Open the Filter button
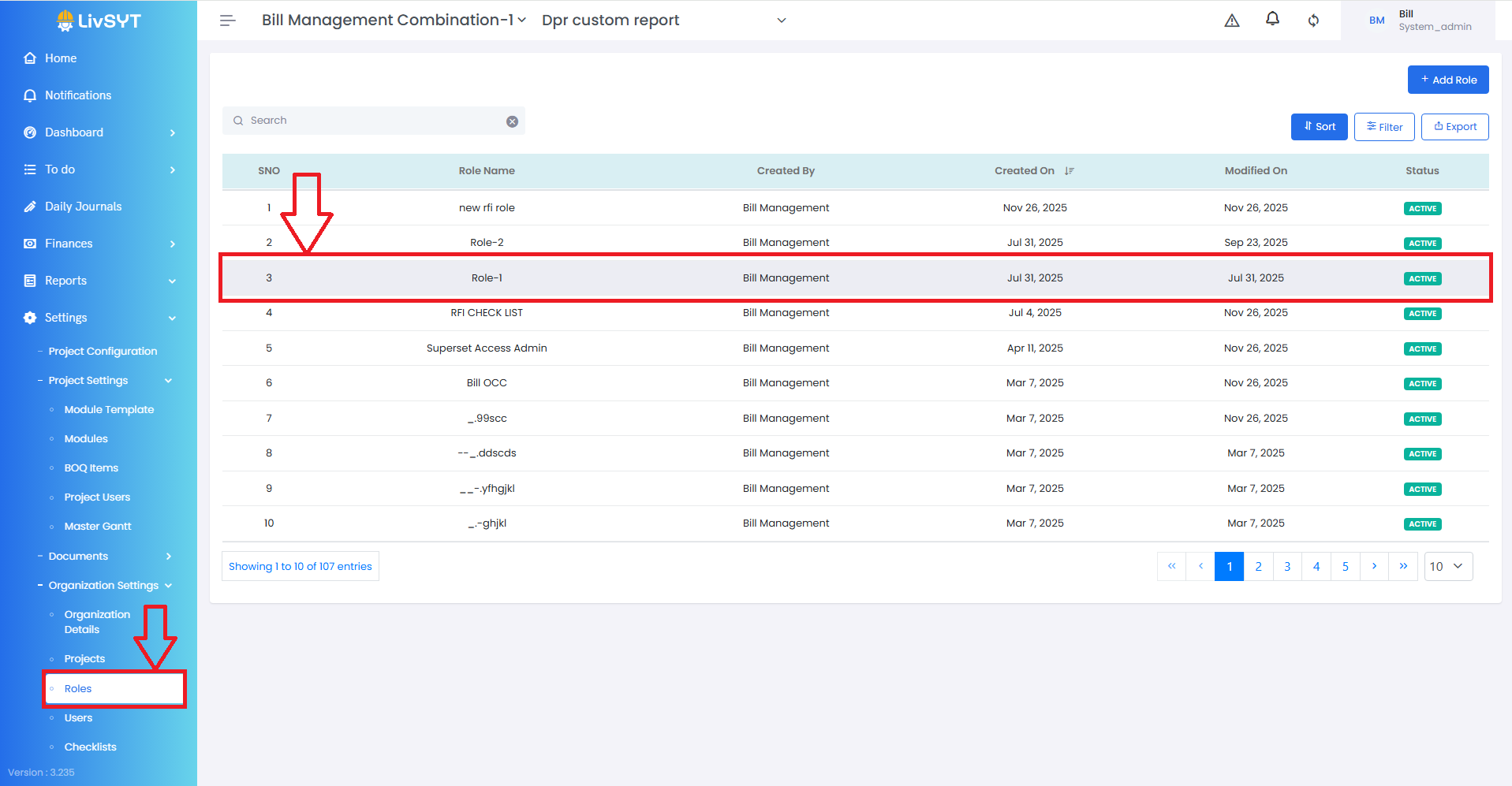Image resolution: width=1512 pixels, height=786 pixels. [x=1383, y=127]
